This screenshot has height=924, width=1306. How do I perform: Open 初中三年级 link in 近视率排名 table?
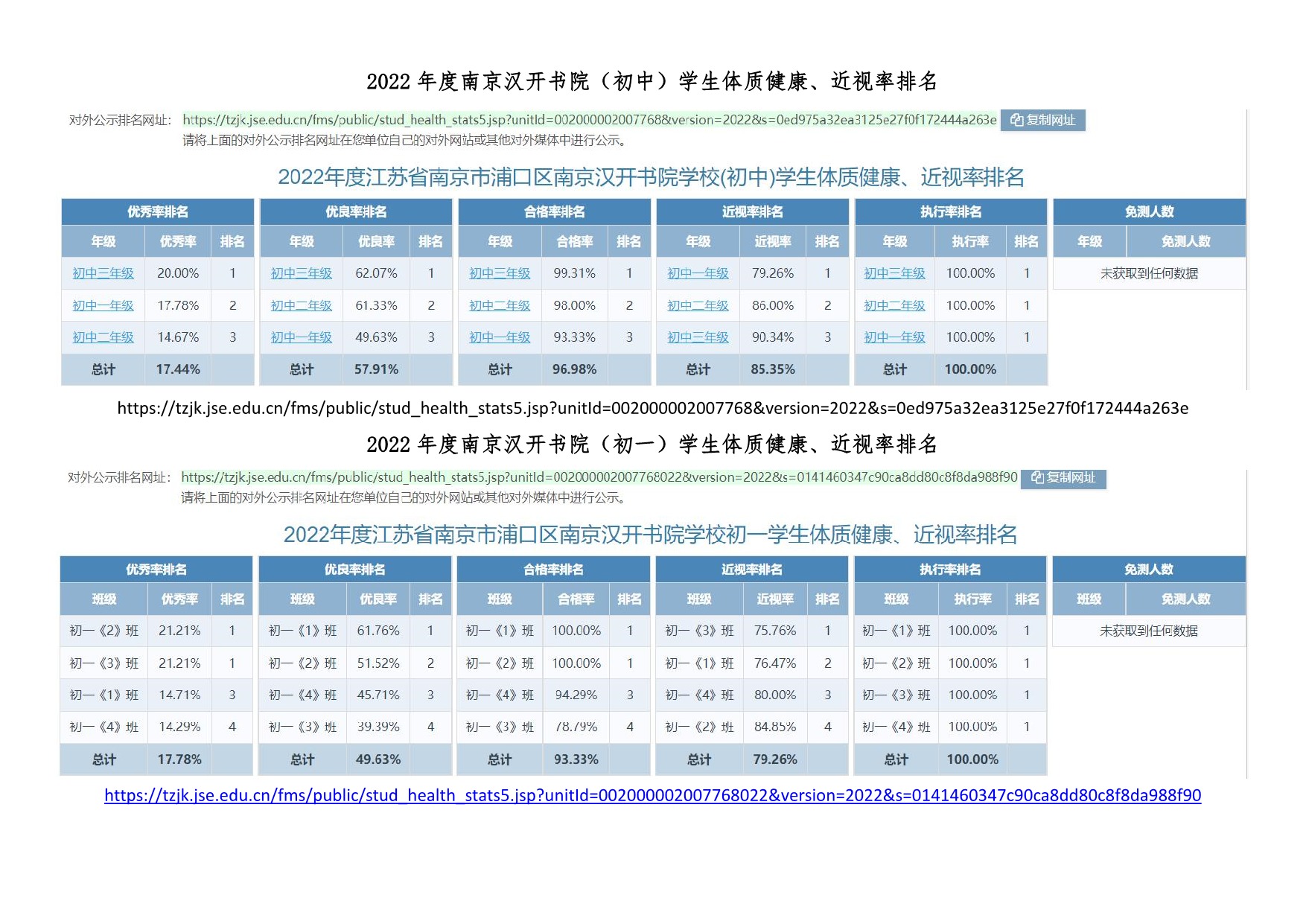tap(698, 337)
